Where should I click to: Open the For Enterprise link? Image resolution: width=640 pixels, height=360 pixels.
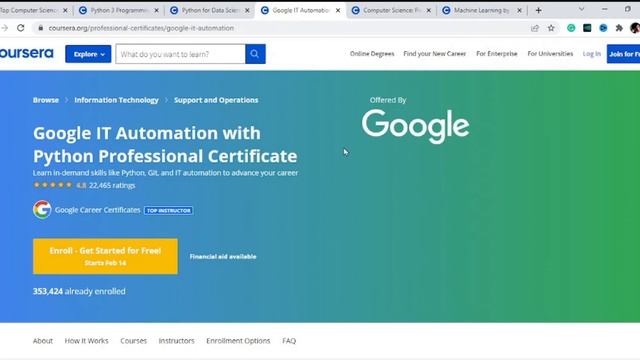point(497,53)
